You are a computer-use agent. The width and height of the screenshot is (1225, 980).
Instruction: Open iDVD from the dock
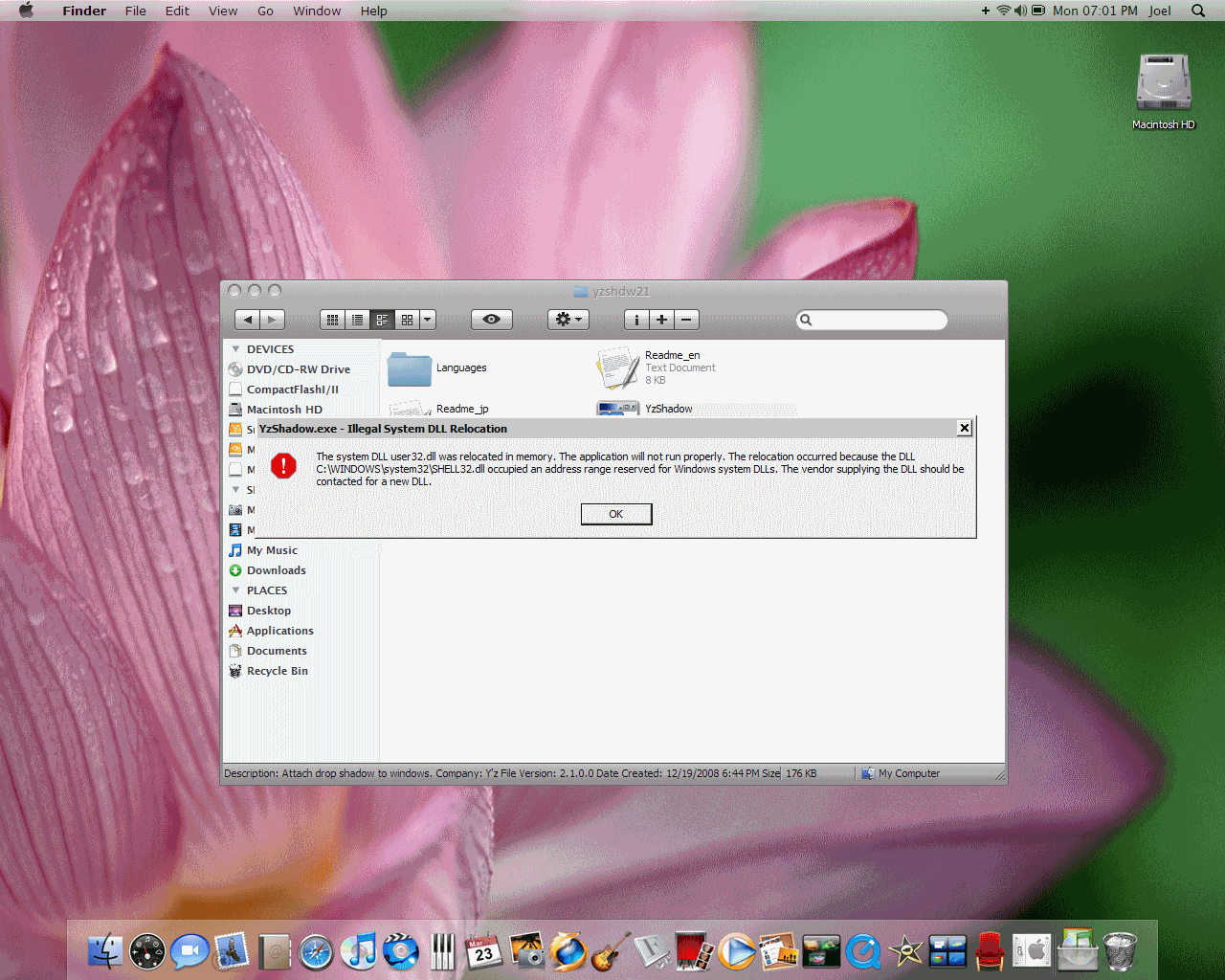pyautogui.click(x=400, y=951)
